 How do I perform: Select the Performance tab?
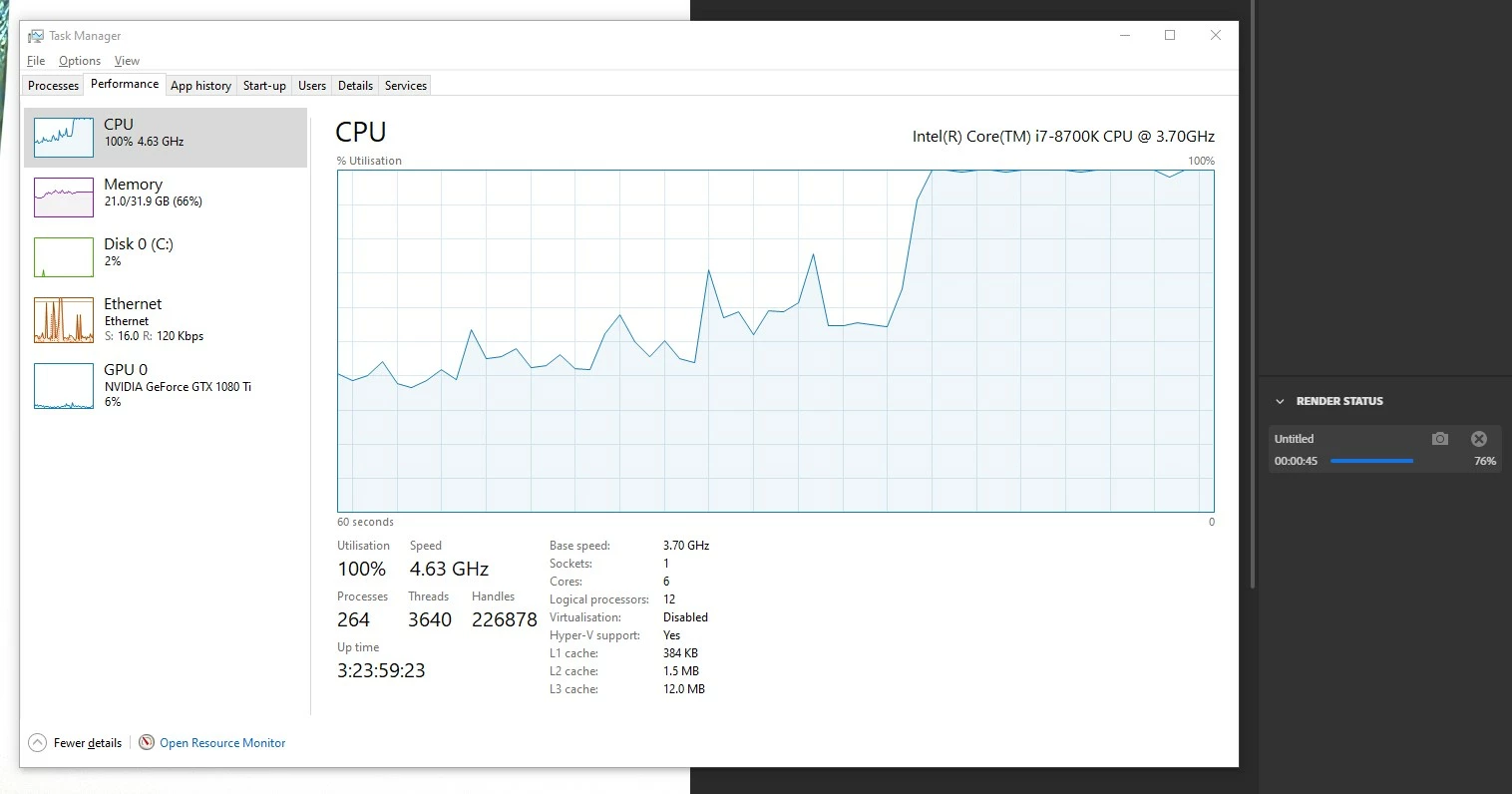125,84
